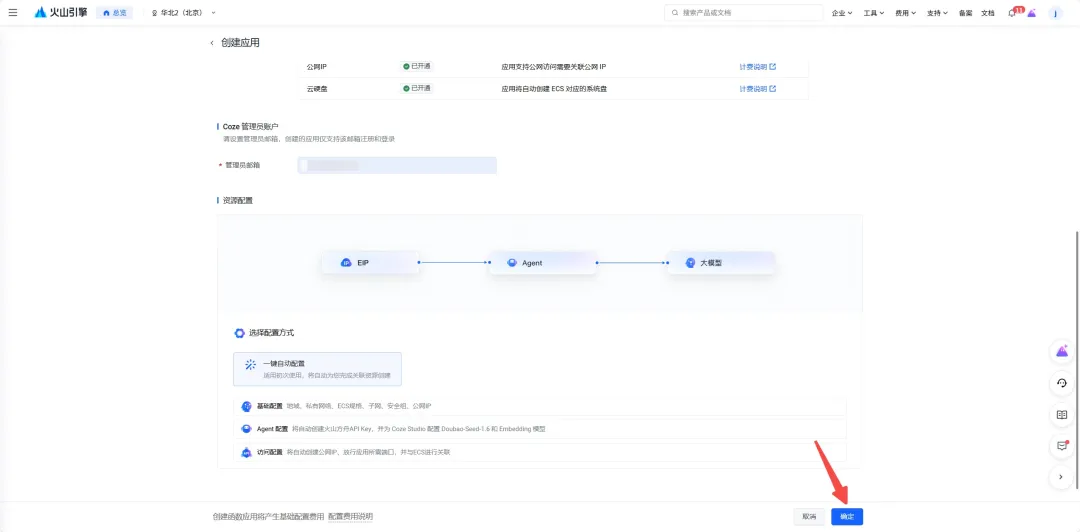Focus the 搜索产品或文档 search box
Viewport: 1080px width, 532px height.
point(743,12)
